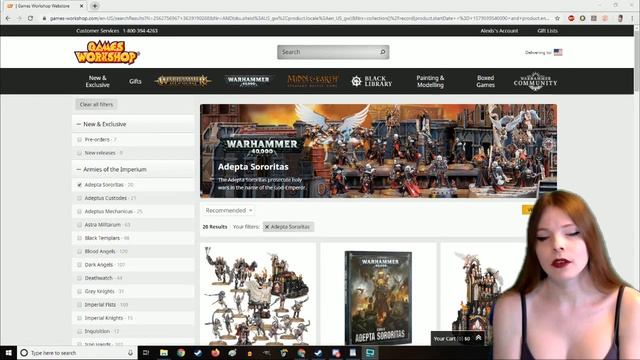Open the Warhammer Community logo link
This screenshot has height=360, width=640.
click(x=535, y=81)
